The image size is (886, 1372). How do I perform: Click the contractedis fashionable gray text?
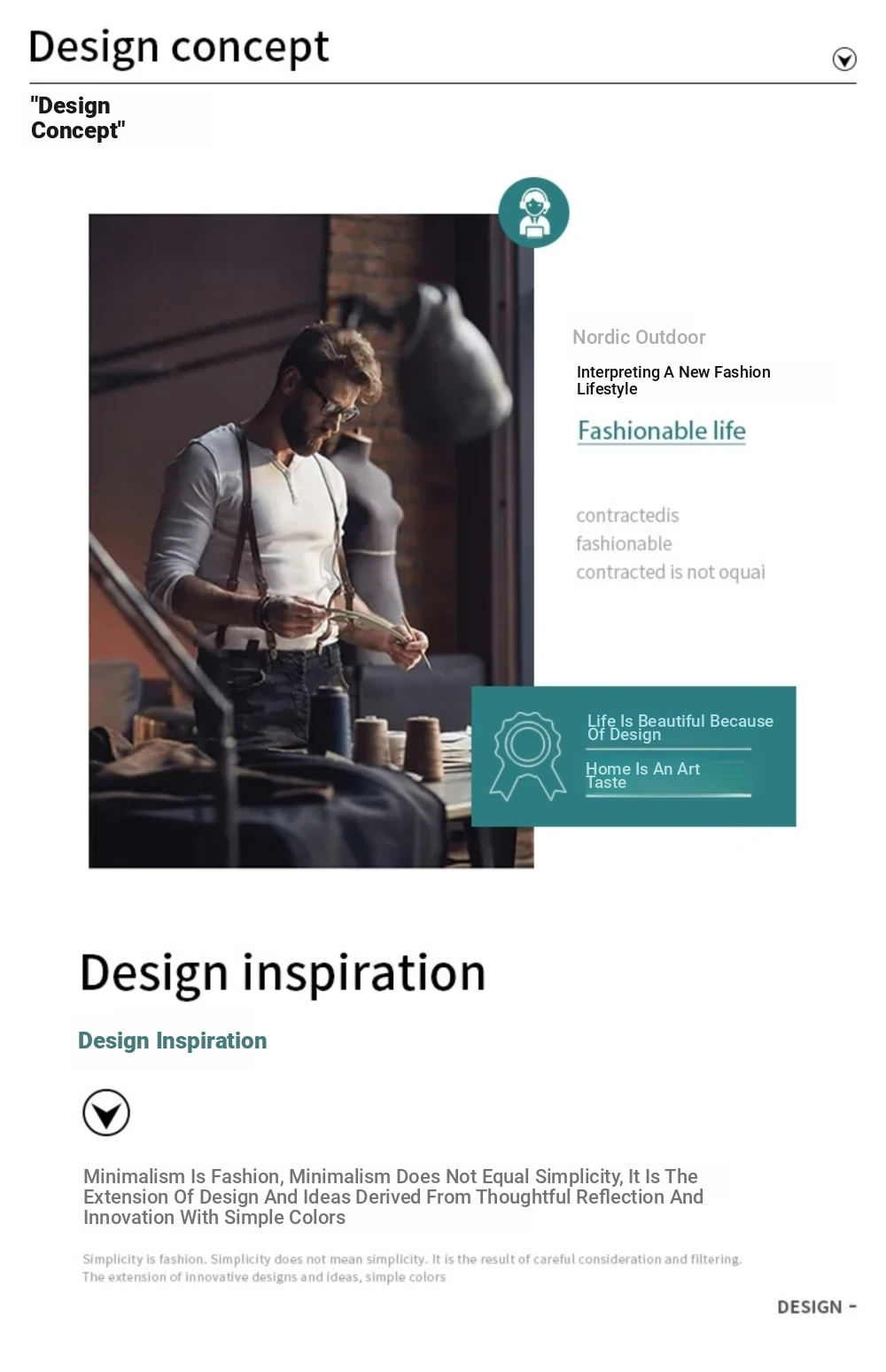(627, 529)
